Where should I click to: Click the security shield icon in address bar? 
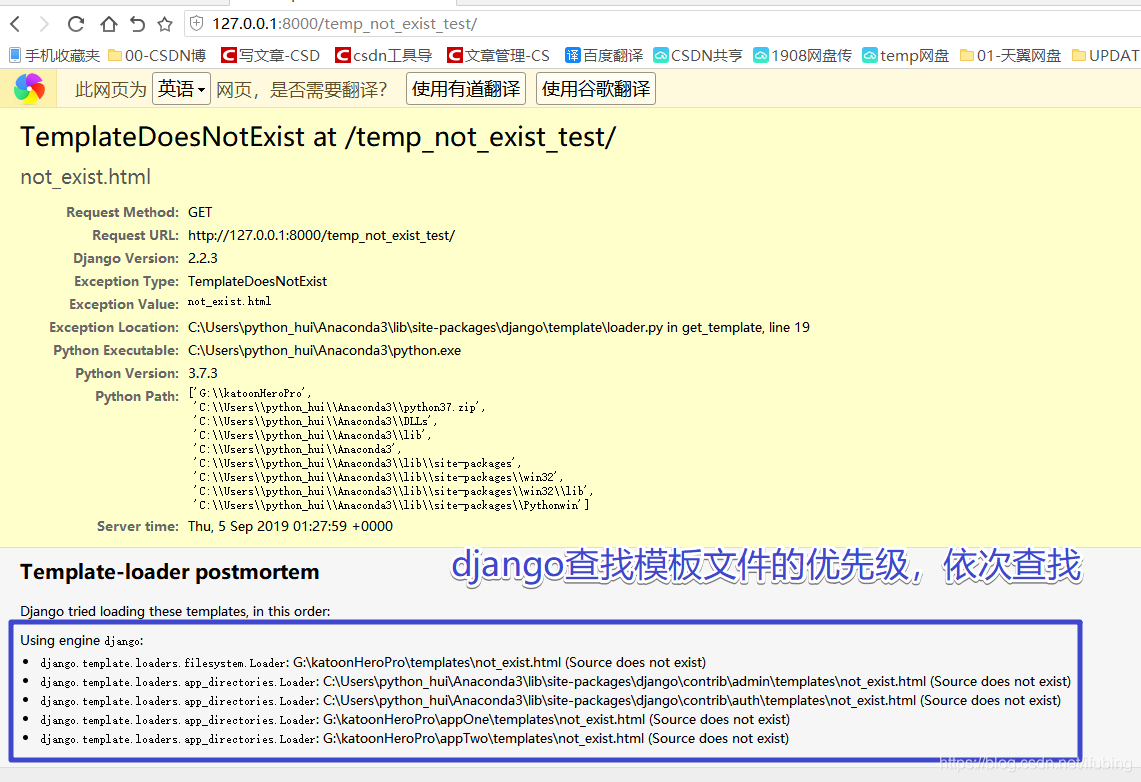tap(196, 24)
